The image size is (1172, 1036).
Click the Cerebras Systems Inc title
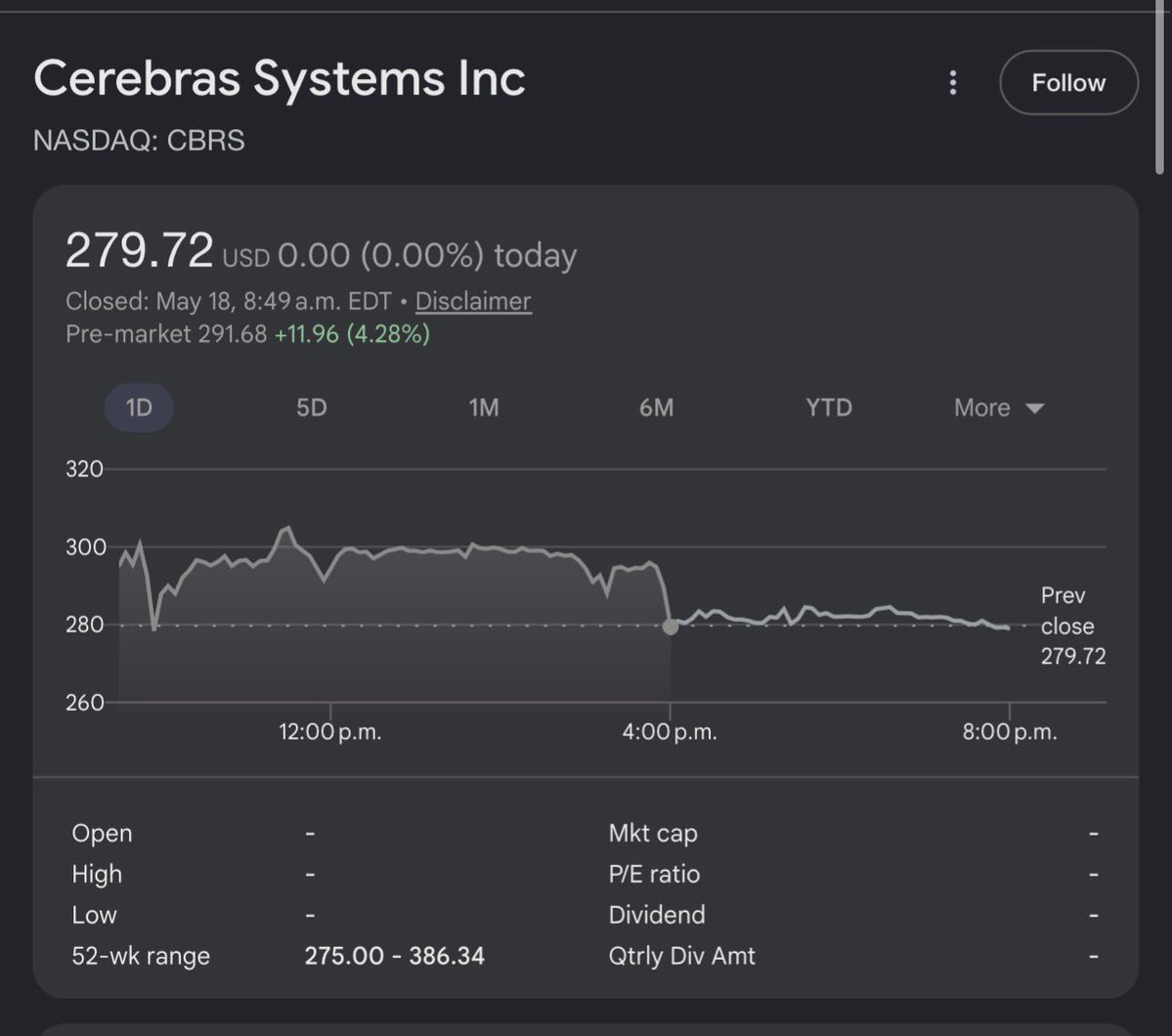pos(280,78)
